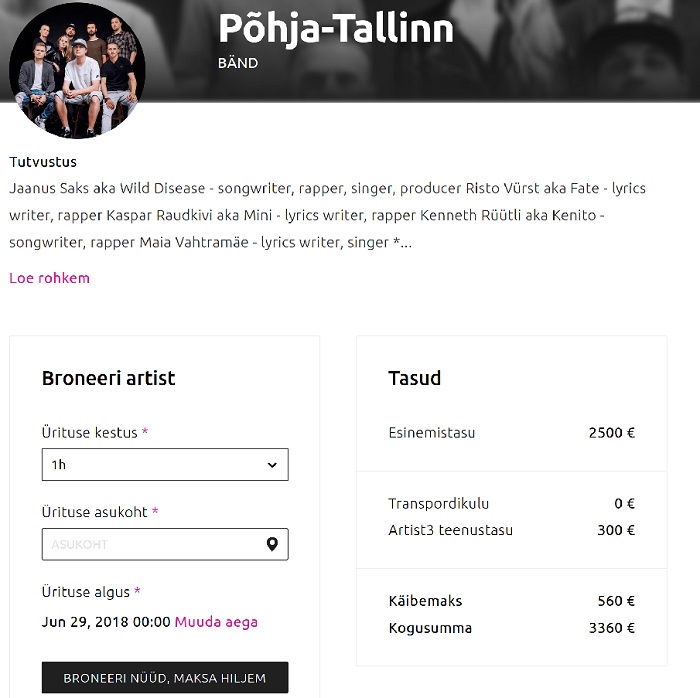Image resolution: width=700 pixels, height=698 pixels.
Task: Focus the Asukoht location input field
Action: (x=150, y=544)
